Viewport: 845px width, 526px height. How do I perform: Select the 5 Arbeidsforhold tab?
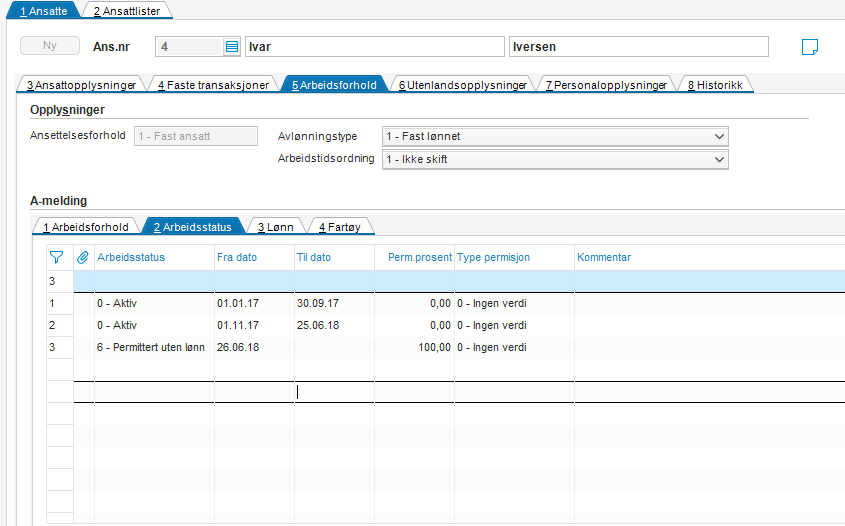click(334, 85)
